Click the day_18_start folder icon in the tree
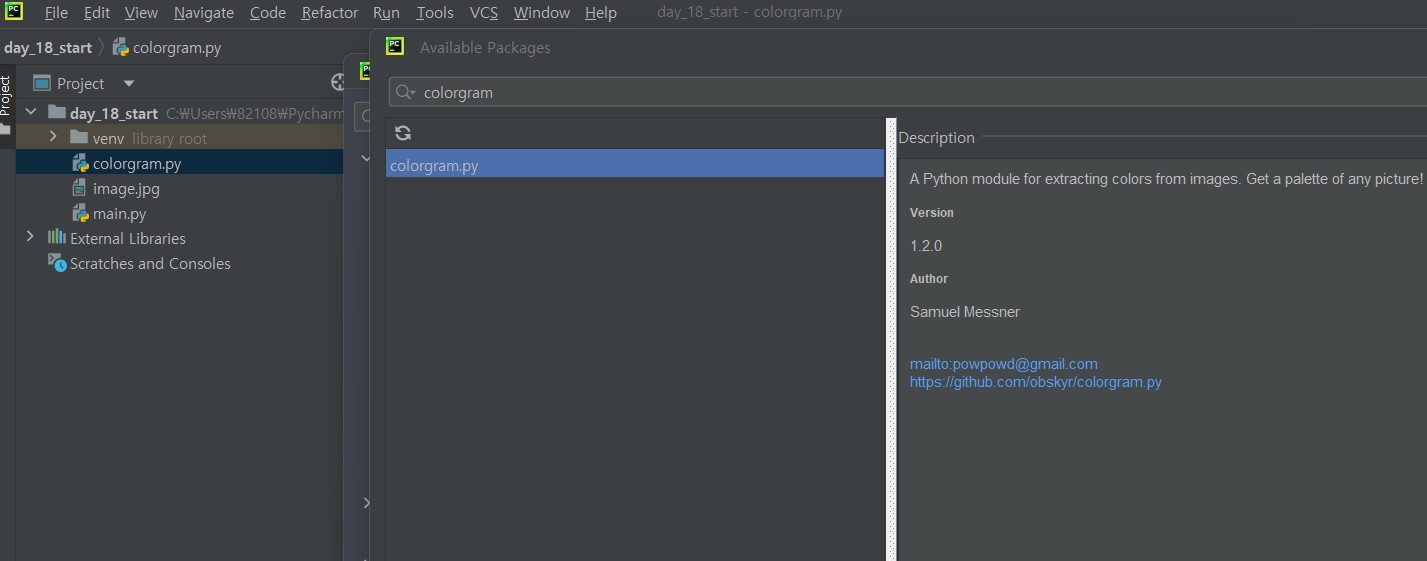 (57, 113)
